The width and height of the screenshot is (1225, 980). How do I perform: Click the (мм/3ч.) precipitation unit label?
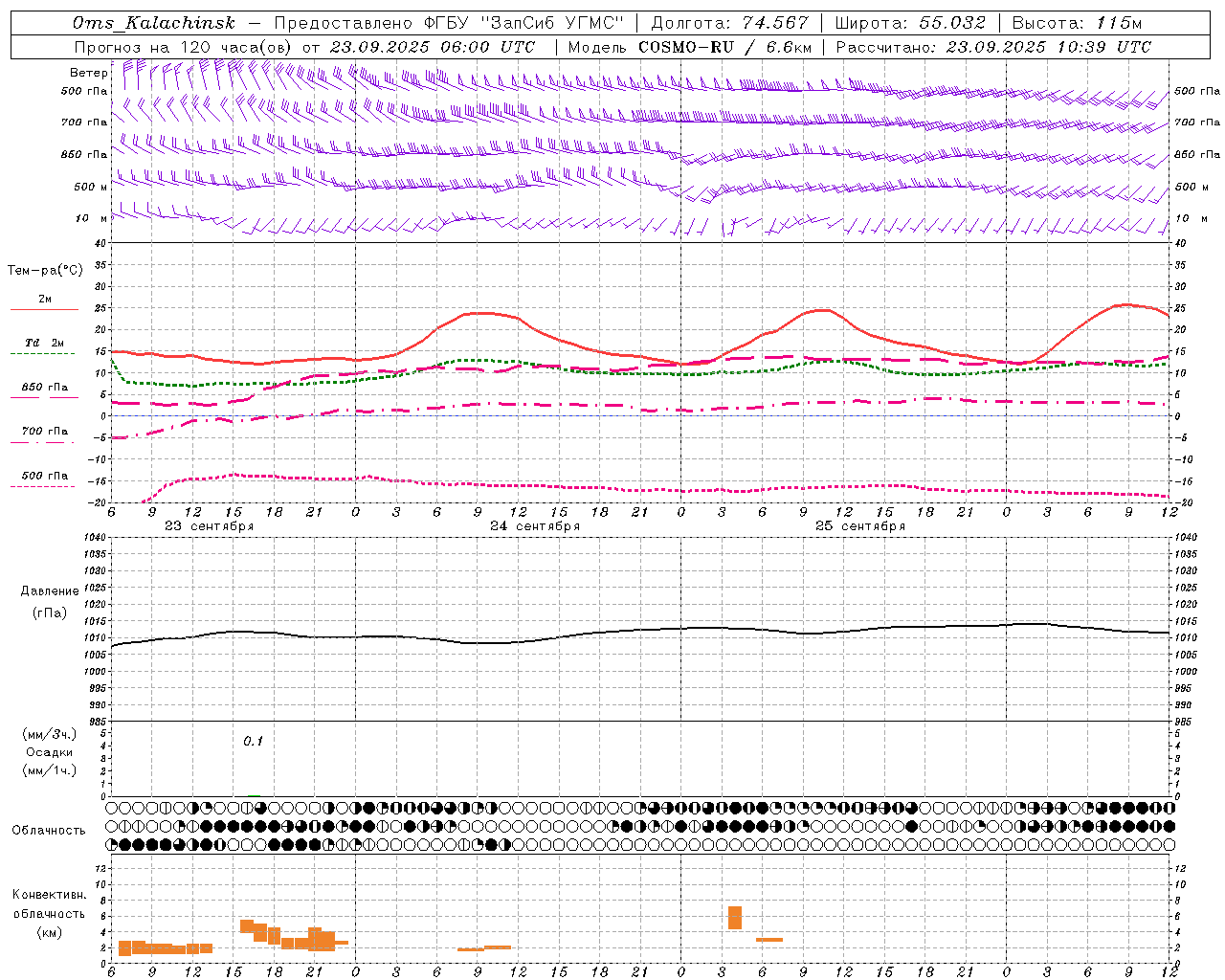[x=50, y=734]
